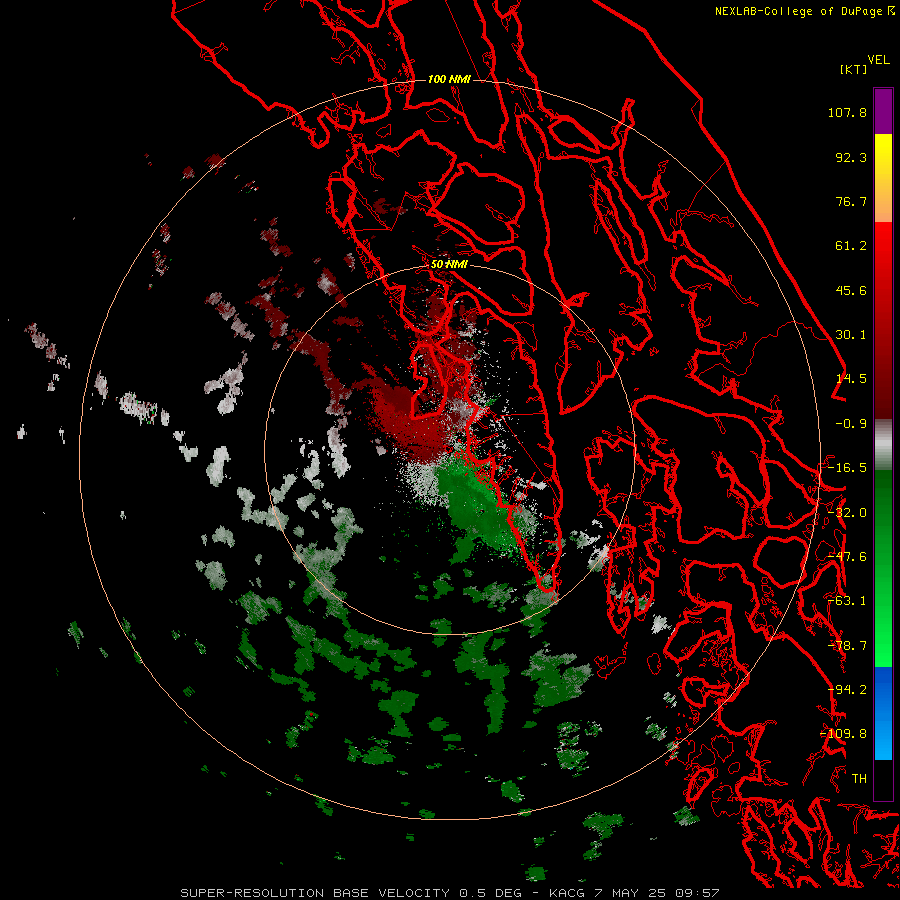900x900 pixels.
Task: Select the -63.1 scale value
Action: (847, 601)
